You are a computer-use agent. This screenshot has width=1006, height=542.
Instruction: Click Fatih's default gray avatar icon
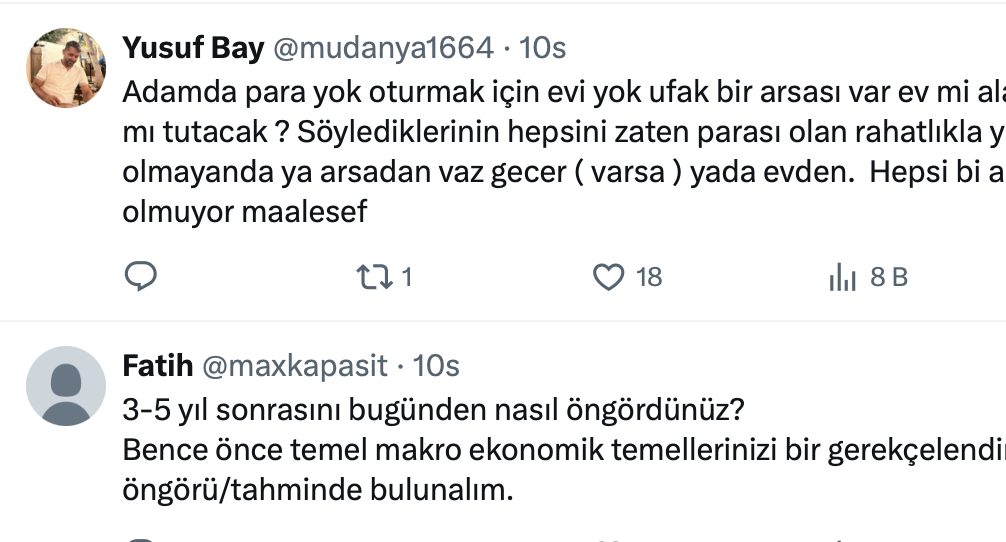tap(65, 386)
